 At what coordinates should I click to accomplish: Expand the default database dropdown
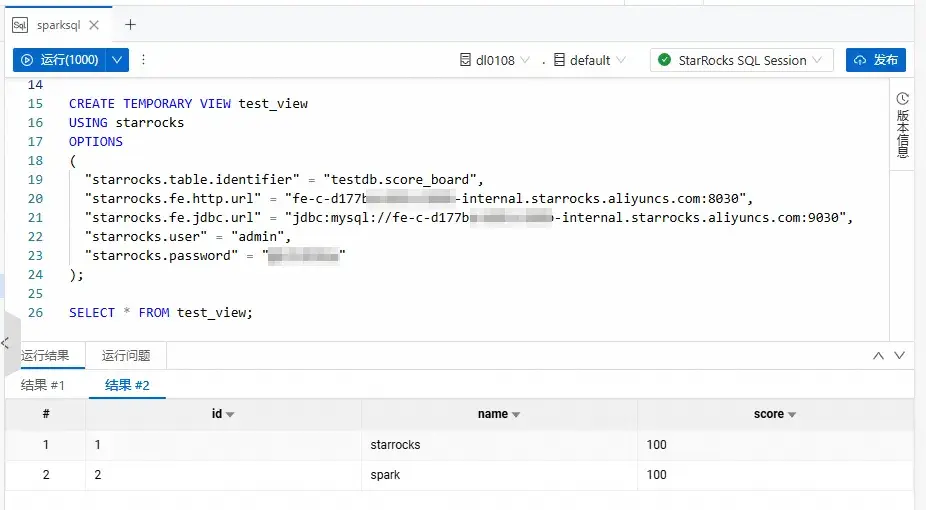[x=590, y=60]
